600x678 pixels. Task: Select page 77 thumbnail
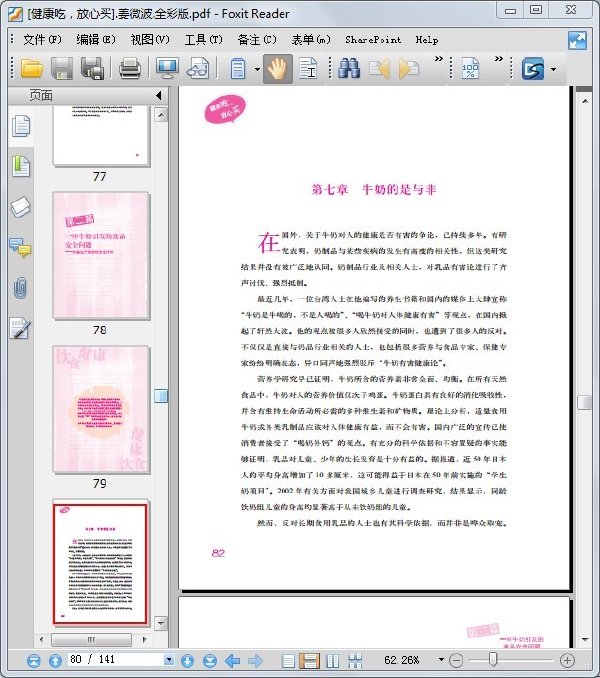101,135
